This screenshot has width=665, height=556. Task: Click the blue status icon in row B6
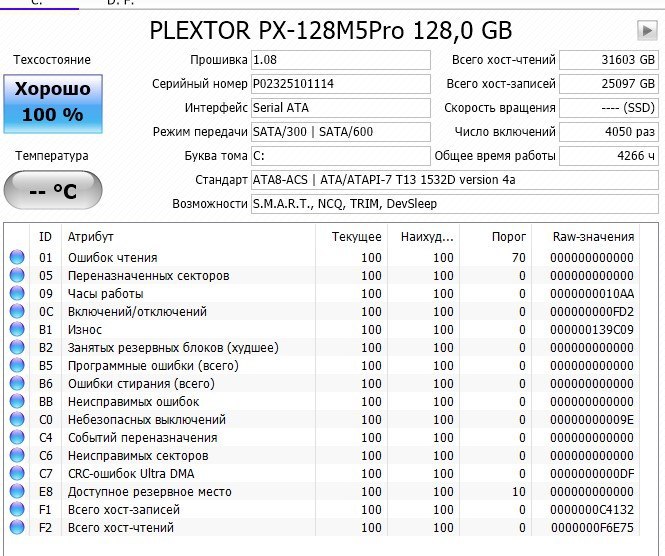click(x=17, y=383)
